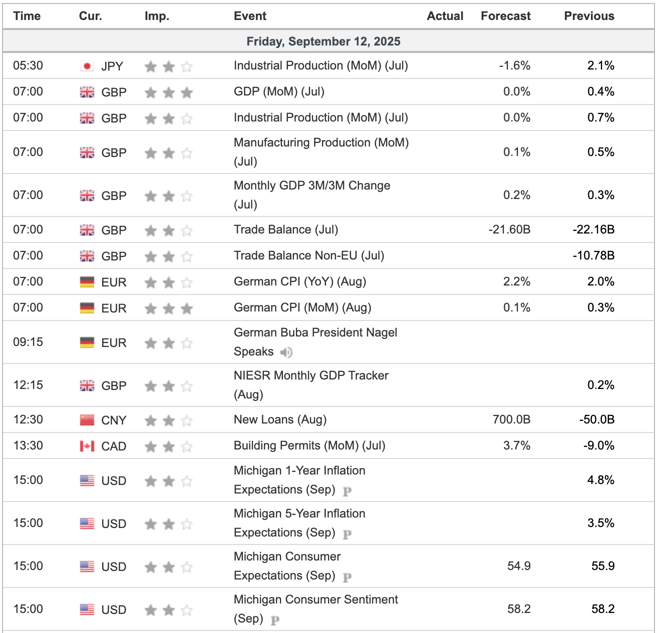658x633 pixels.
Task: Open the Industrial Production (MoM) JPY event
Action: (321, 66)
